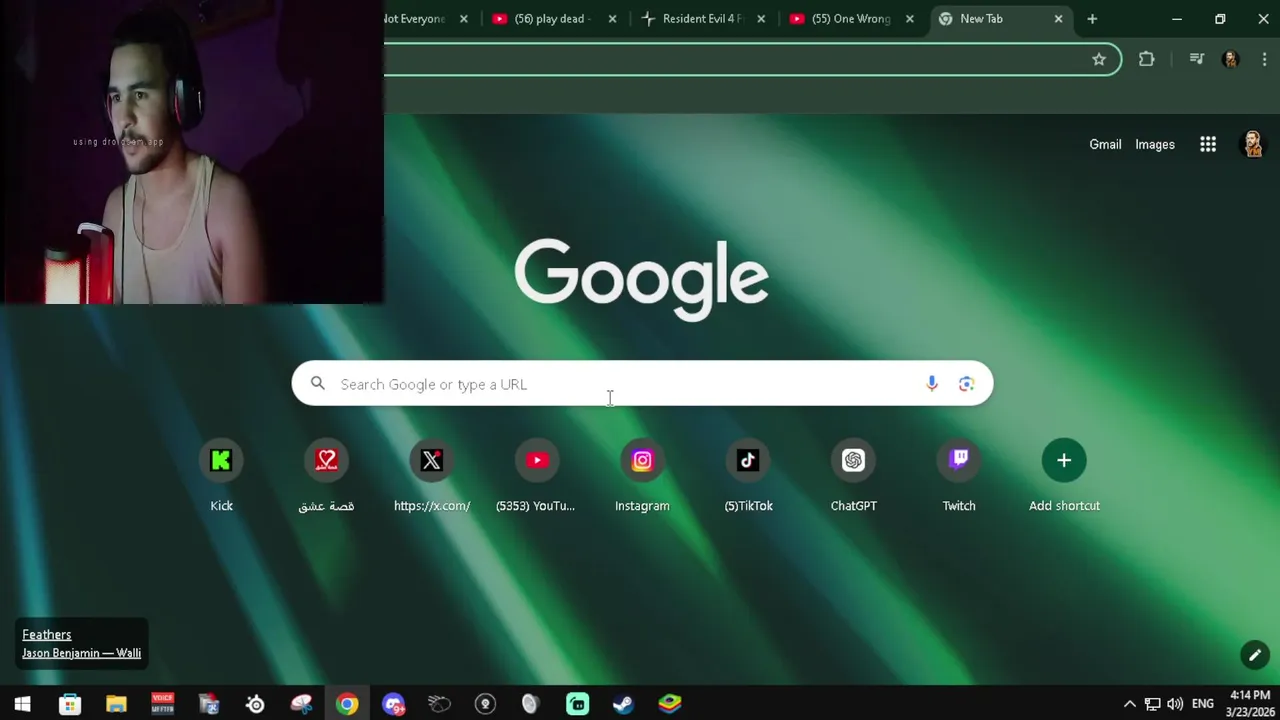
Task: Open the volume control in tray
Action: pyautogui.click(x=1175, y=704)
